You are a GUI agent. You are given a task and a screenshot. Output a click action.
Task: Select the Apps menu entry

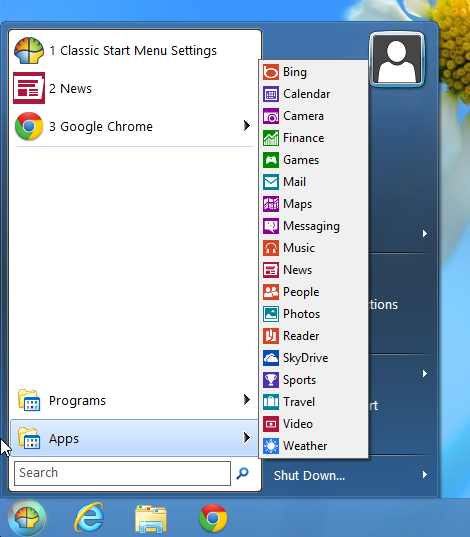134,438
